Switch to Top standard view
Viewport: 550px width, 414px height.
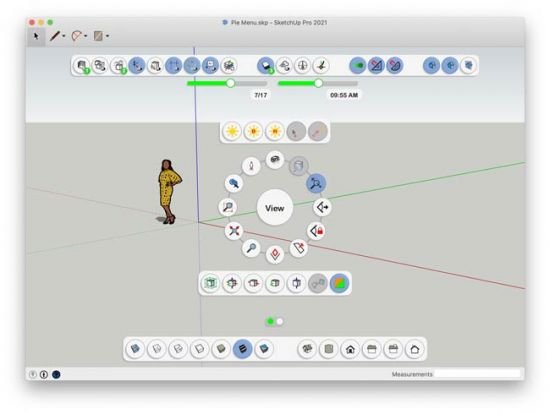(x=328, y=349)
